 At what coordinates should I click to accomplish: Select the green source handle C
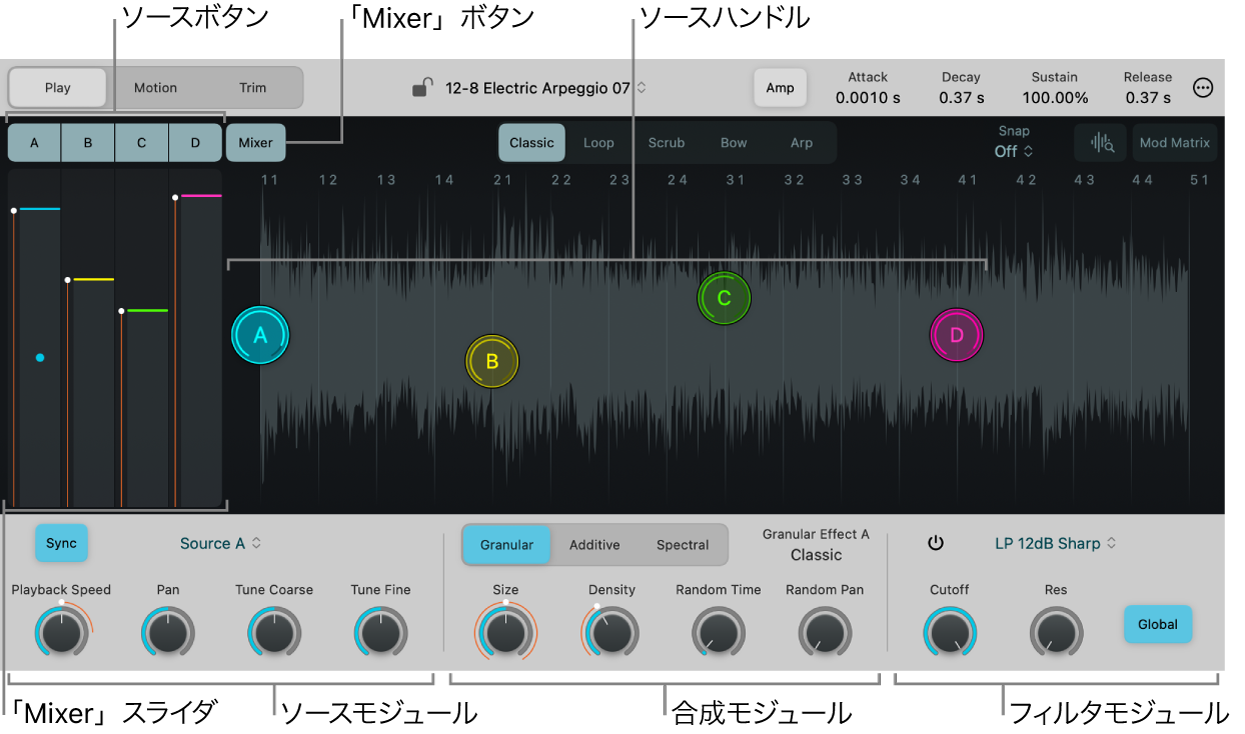click(x=724, y=297)
